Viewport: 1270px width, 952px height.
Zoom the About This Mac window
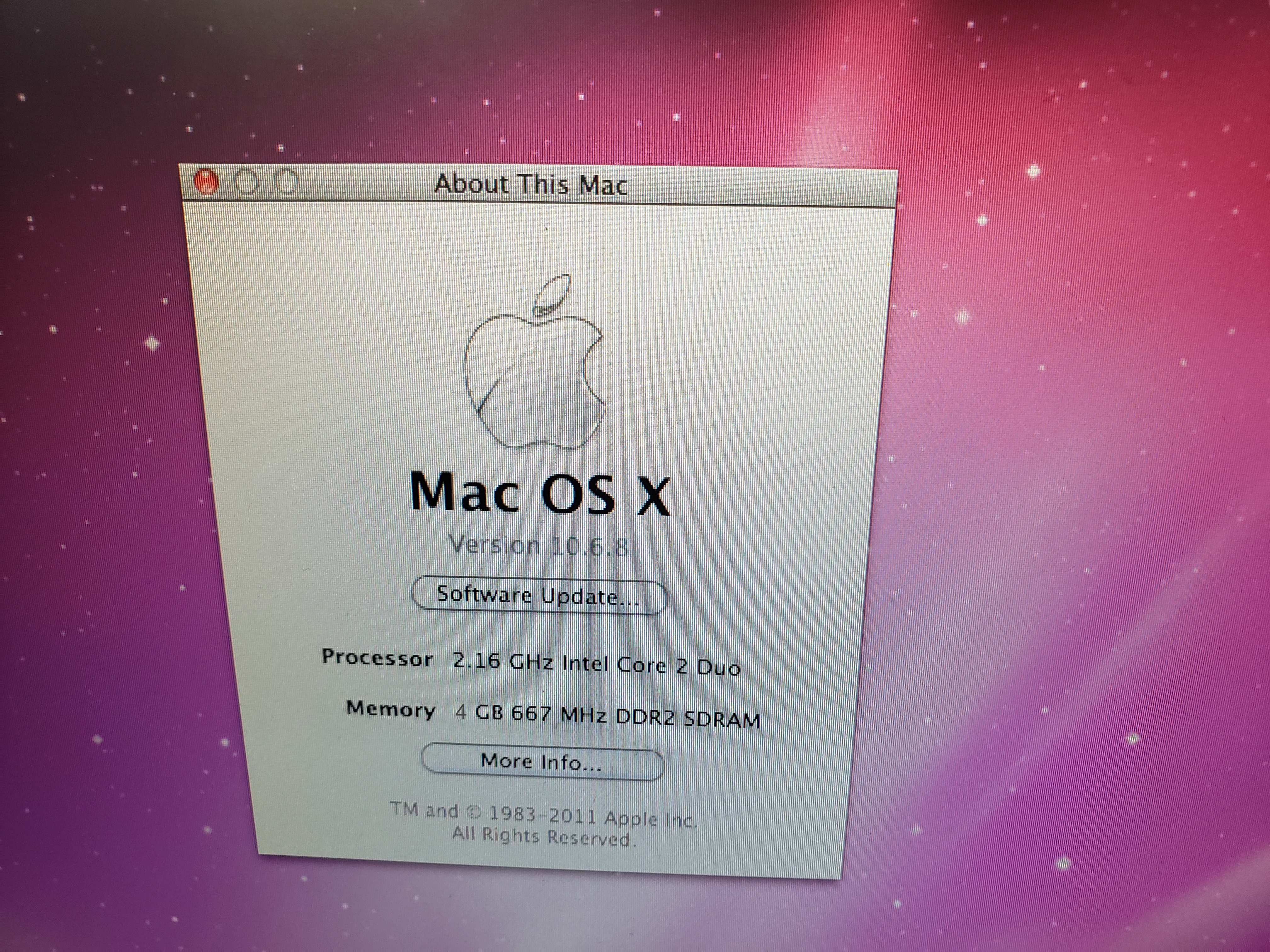pos(287,183)
